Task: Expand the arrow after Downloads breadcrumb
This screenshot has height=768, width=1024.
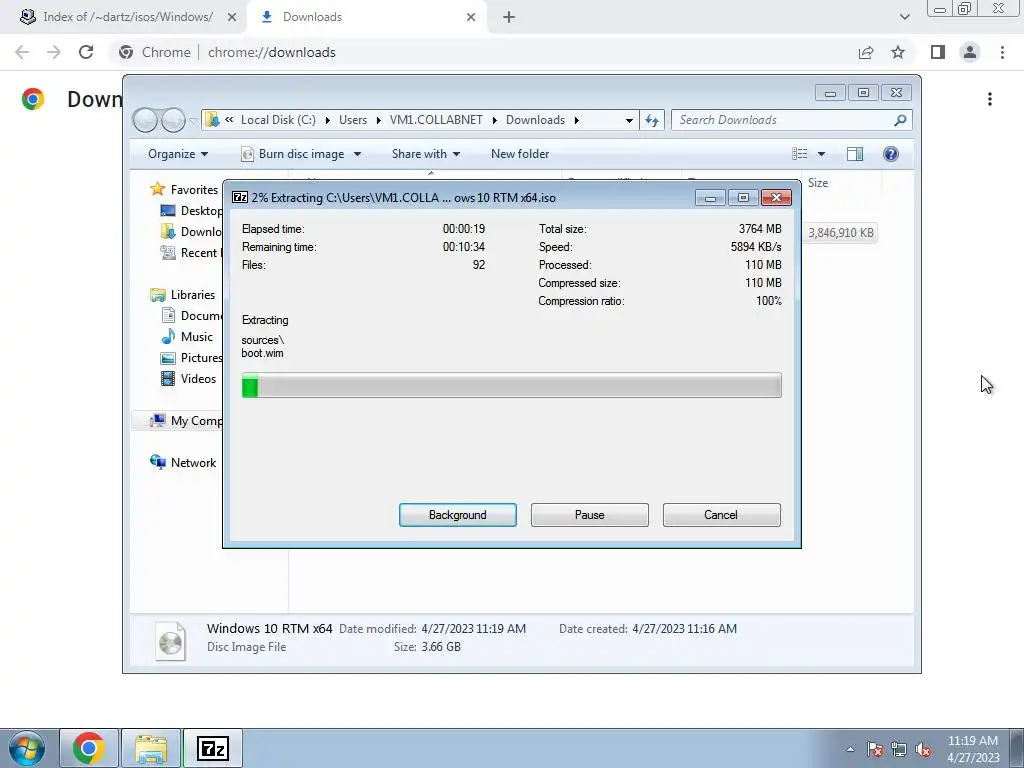Action: click(x=577, y=120)
